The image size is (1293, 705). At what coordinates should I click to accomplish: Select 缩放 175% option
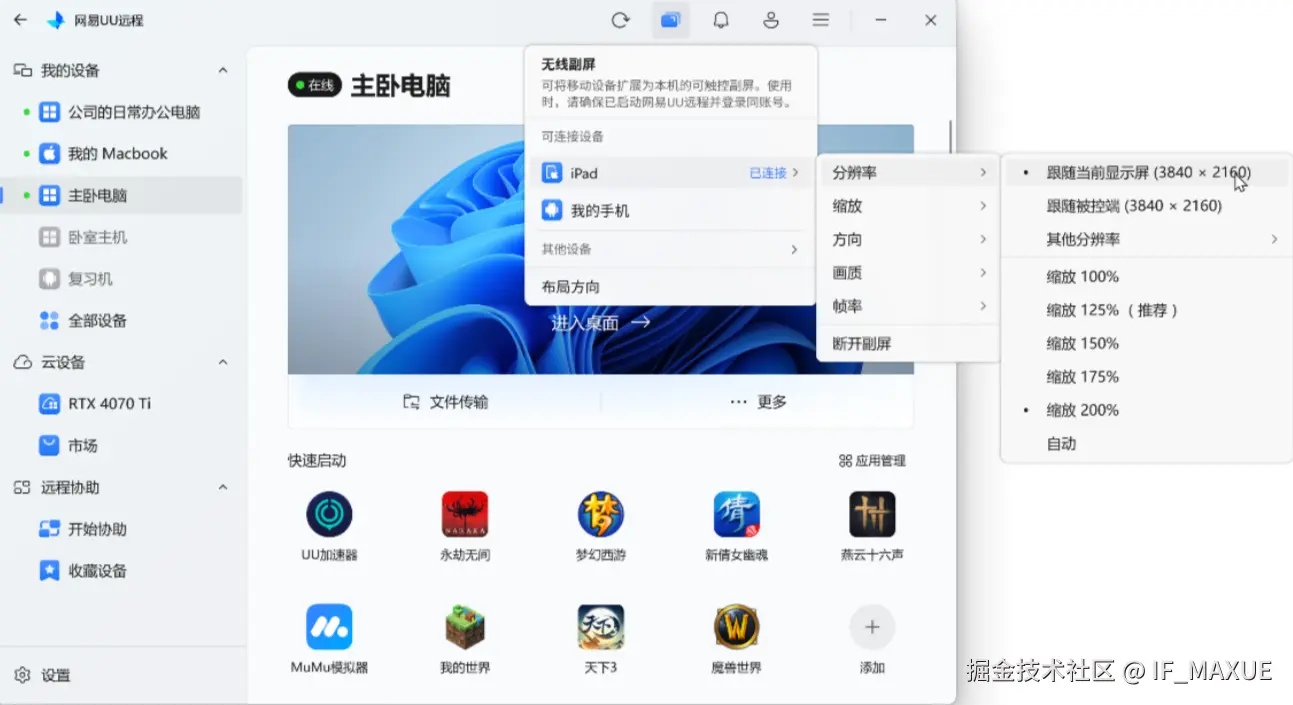tap(1147, 377)
